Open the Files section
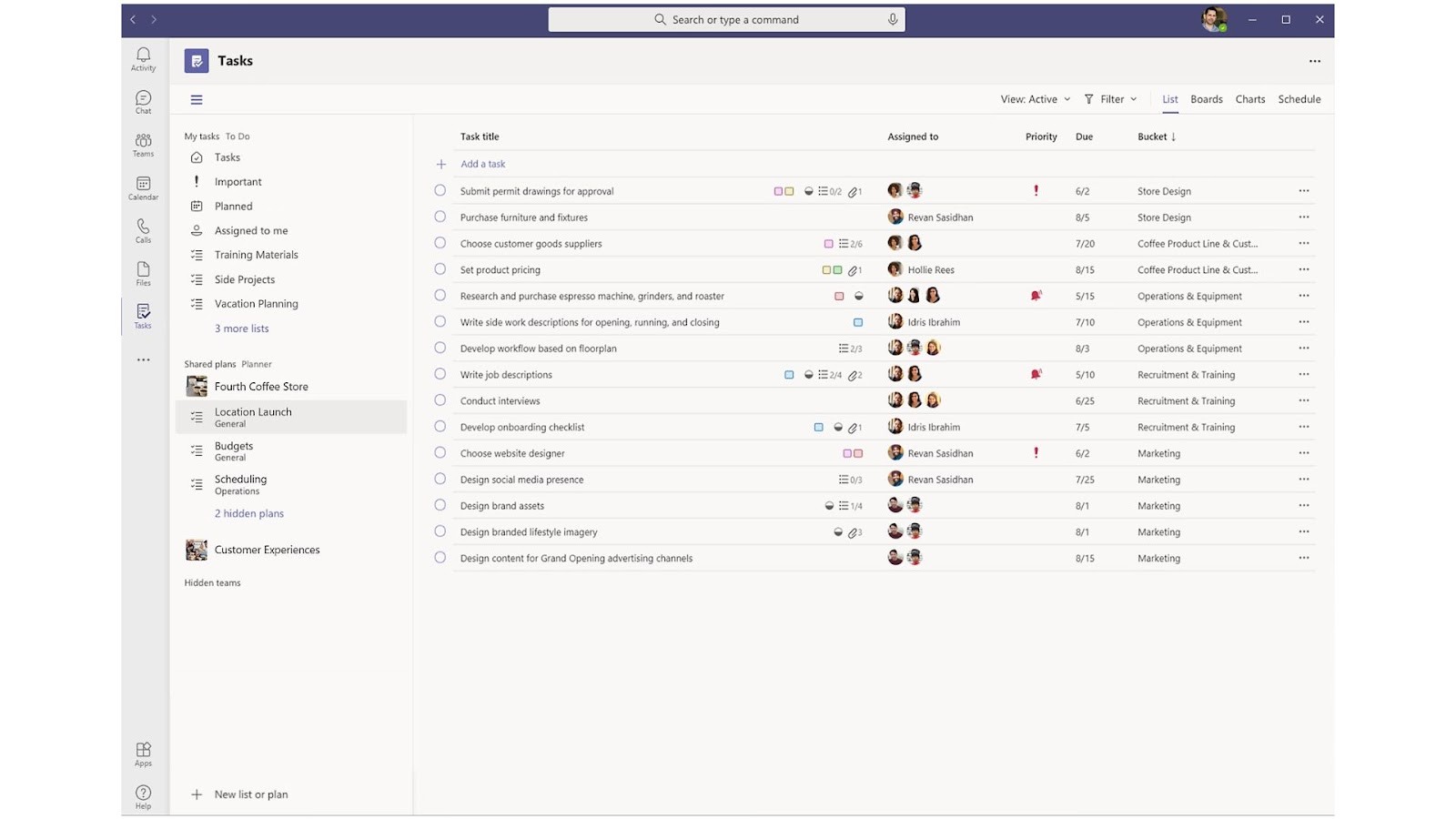This screenshot has width=1456, height=819. 143,272
